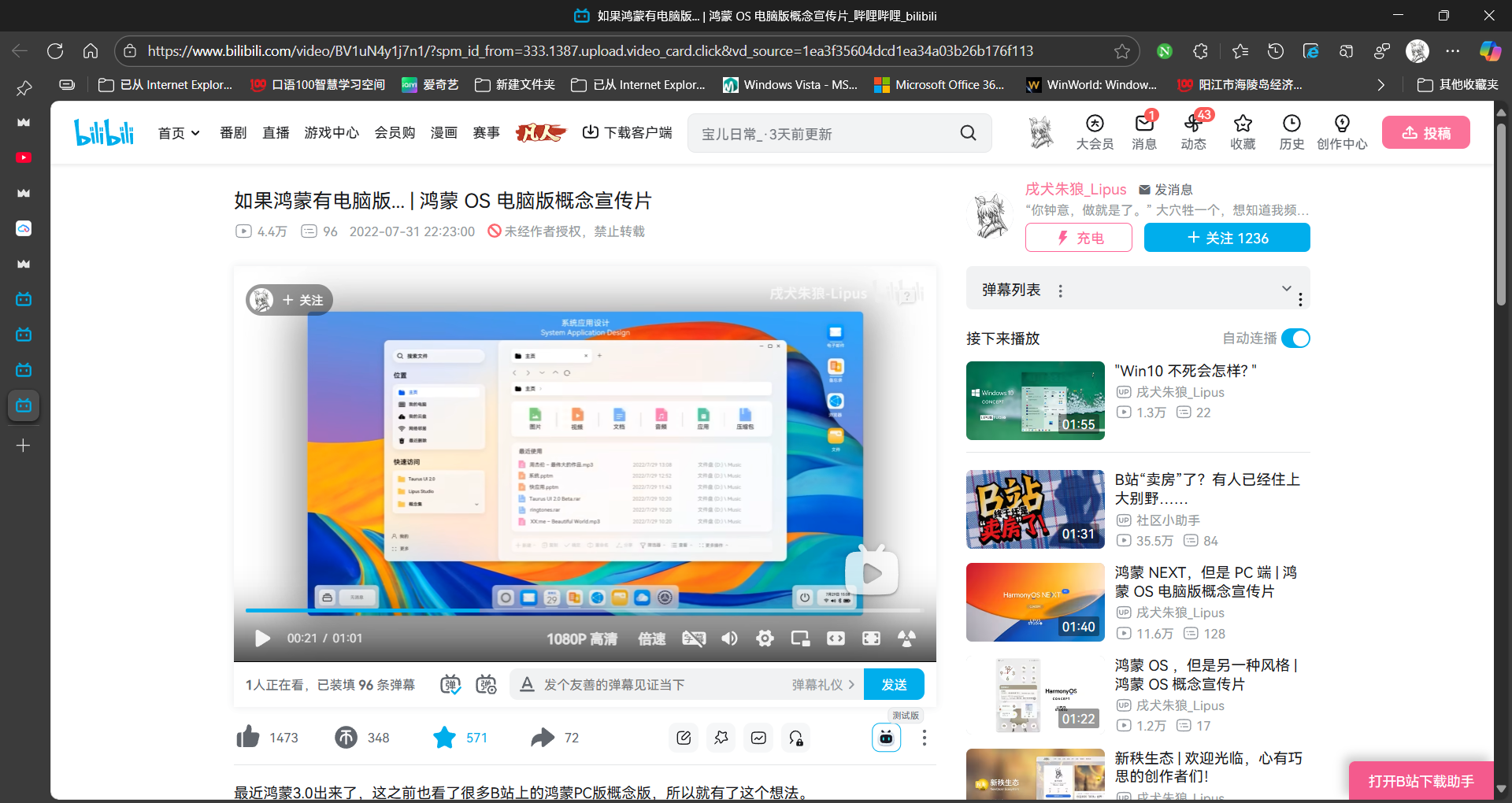Go to 直播 nav item
1512x803 pixels.
[276, 133]
